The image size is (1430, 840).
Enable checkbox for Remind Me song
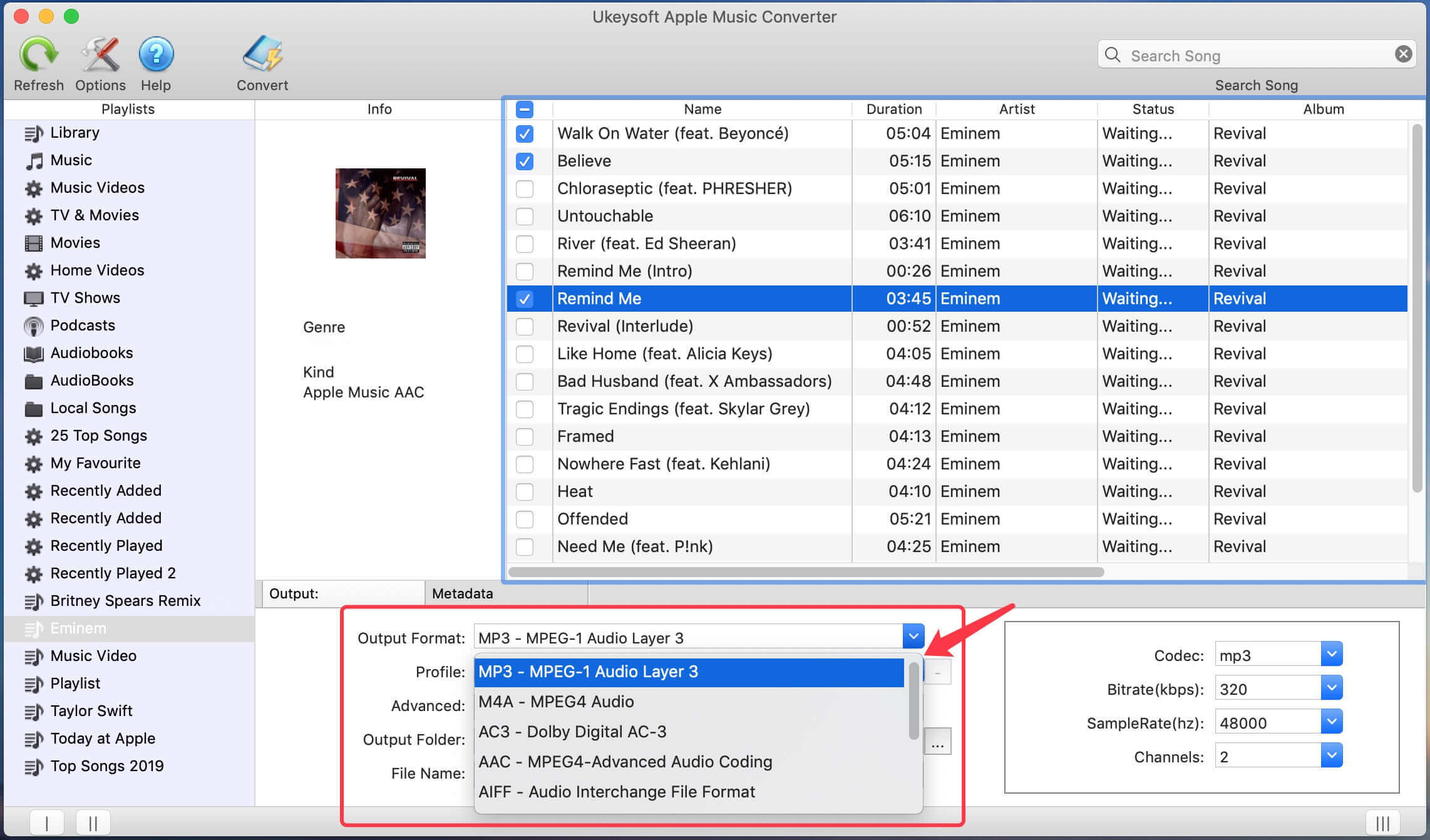tap(524, 298)
